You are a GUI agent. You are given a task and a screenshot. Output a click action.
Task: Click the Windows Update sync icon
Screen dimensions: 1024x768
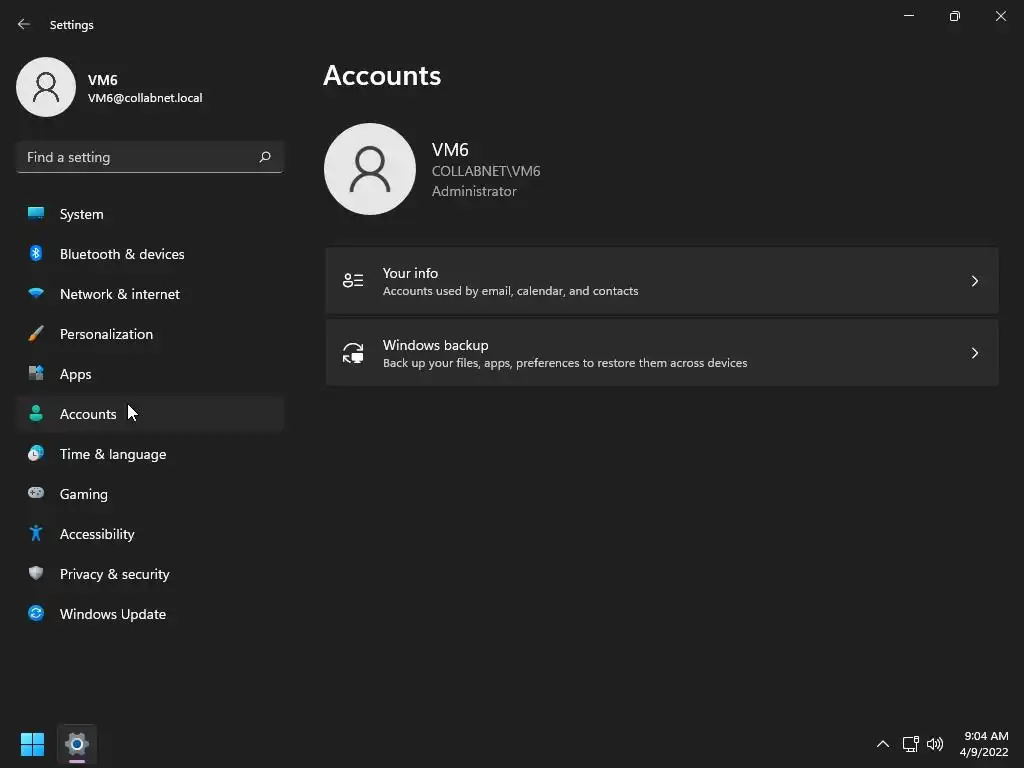coord(36,613)
